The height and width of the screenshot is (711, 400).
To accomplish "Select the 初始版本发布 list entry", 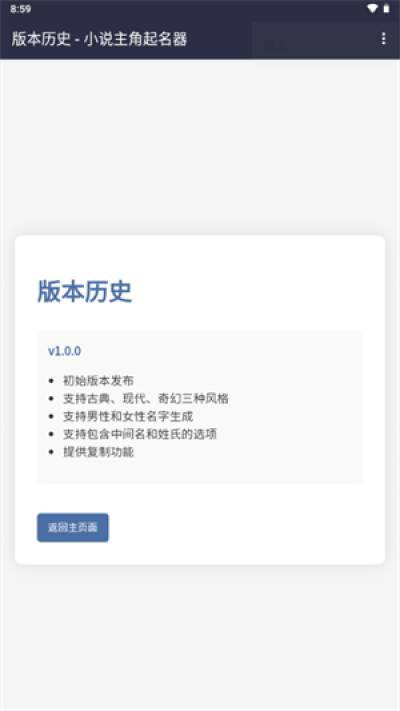I will [98, 381].
